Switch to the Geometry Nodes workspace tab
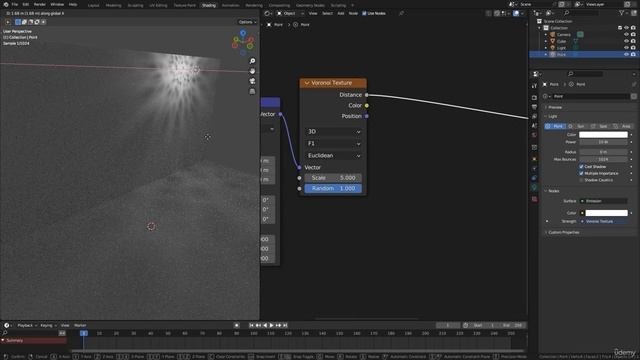The width and height of the screenshot is (640, 360). coord(310,5)
